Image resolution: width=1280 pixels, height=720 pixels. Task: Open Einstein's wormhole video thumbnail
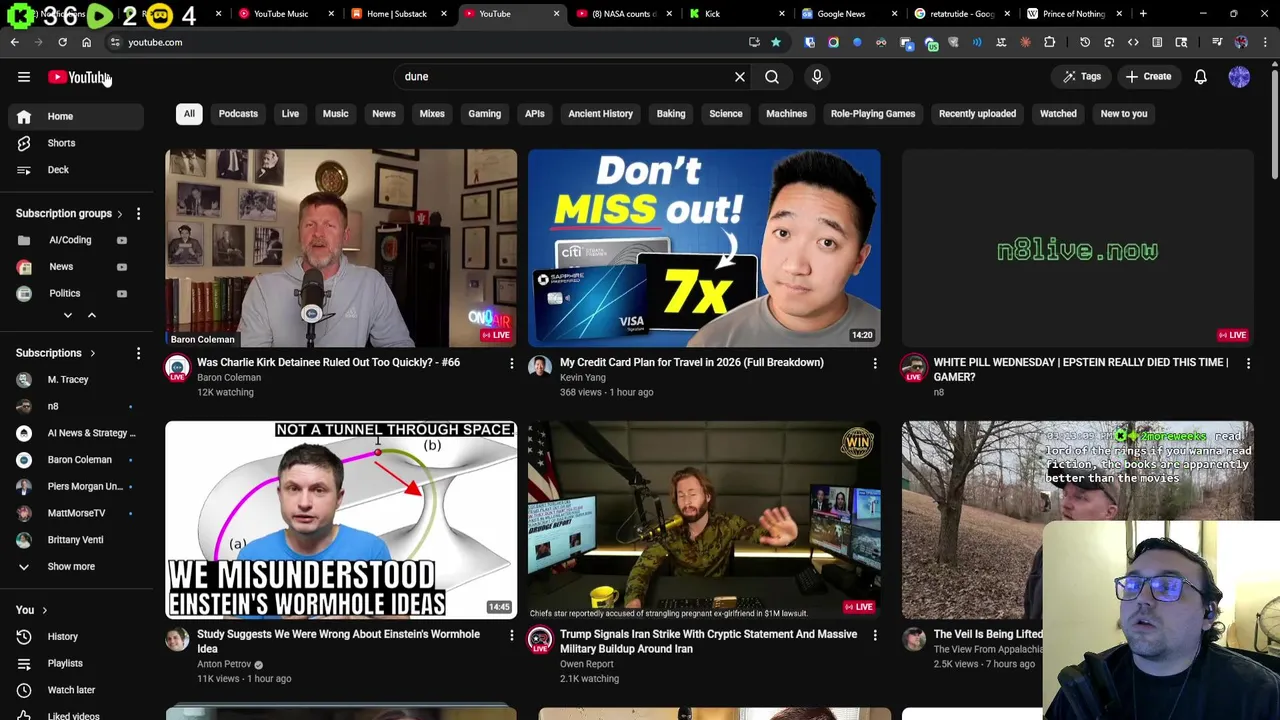click(x=341, y=520)
